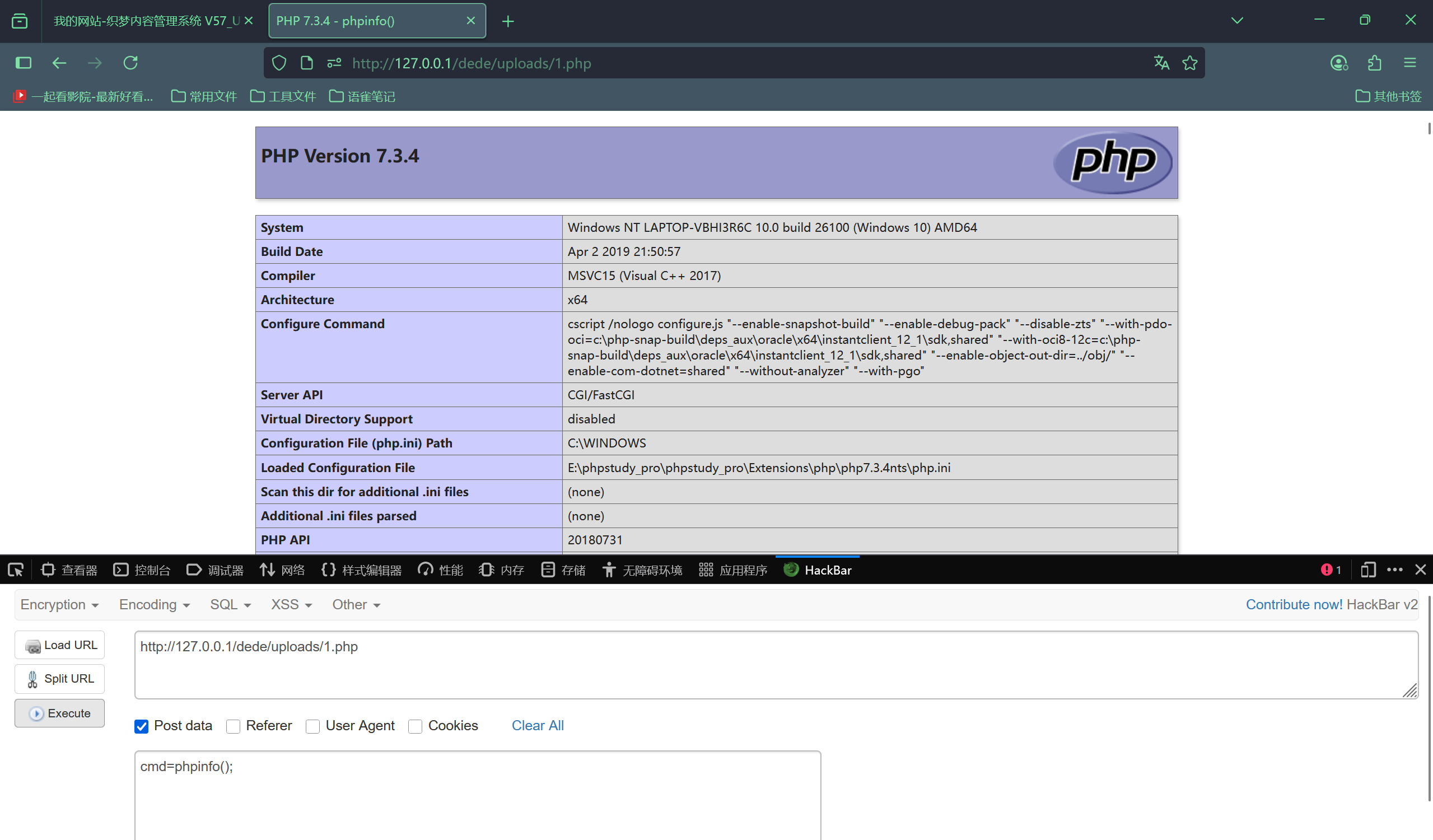The image size is (1433, 840).
Task: Open the extensions puzzle icon
Action: click(x=1374, y=63)
